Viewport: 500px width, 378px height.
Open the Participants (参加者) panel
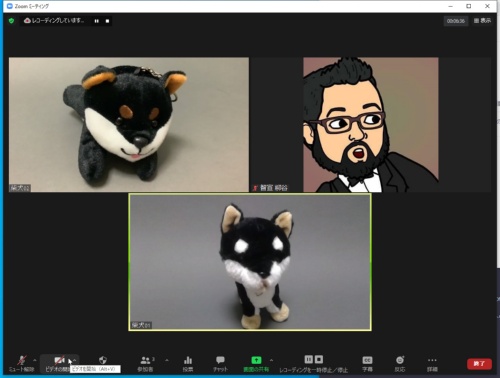tap(146, 364)
